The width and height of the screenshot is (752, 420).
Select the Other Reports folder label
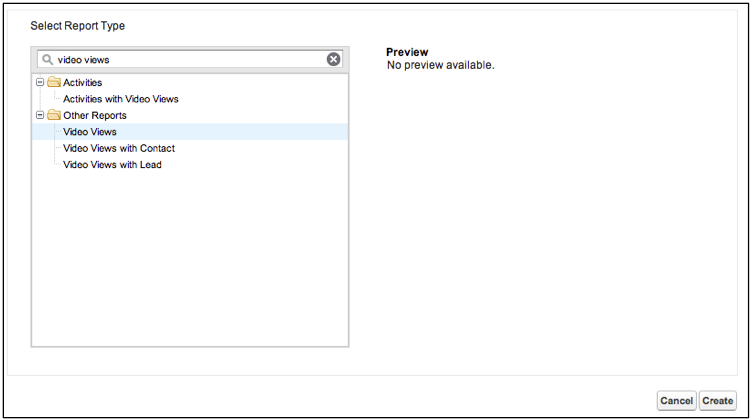point(95,116)
